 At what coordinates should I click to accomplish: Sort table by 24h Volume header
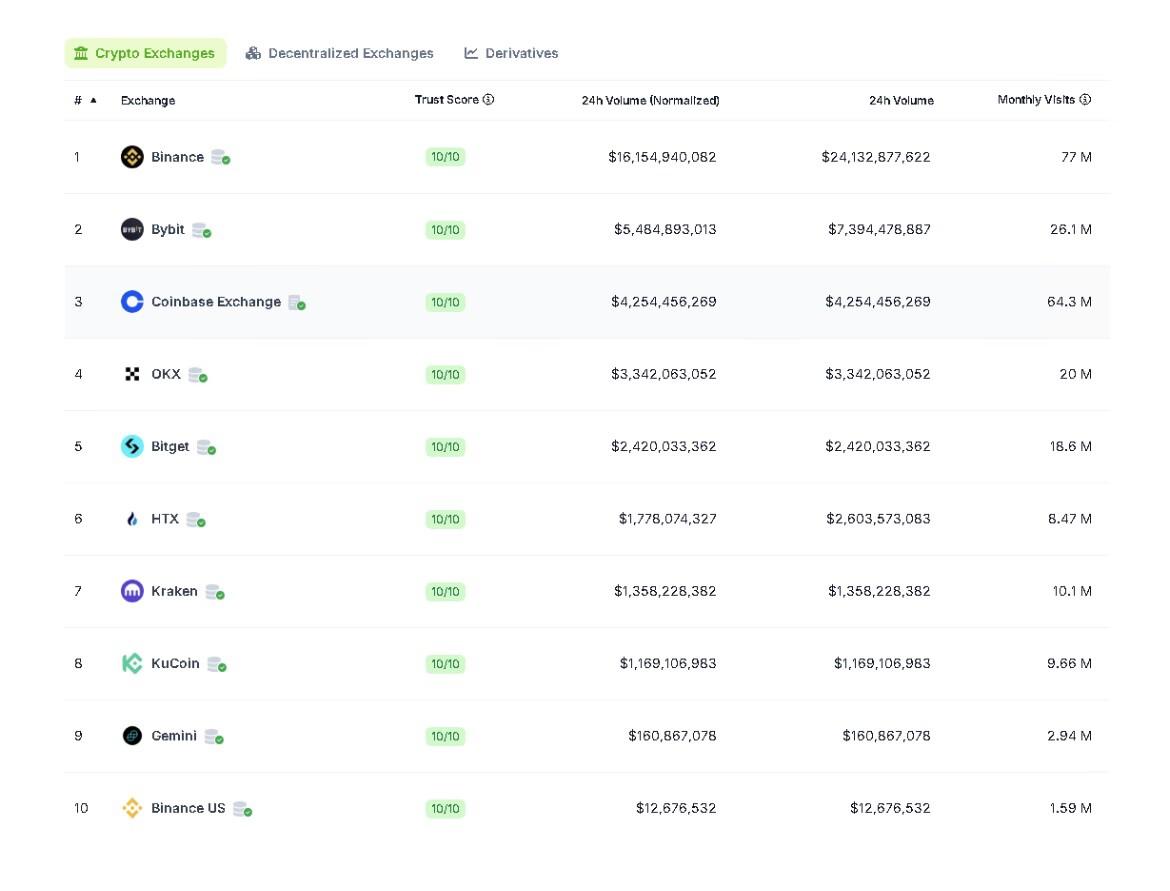tap(901, 100)
